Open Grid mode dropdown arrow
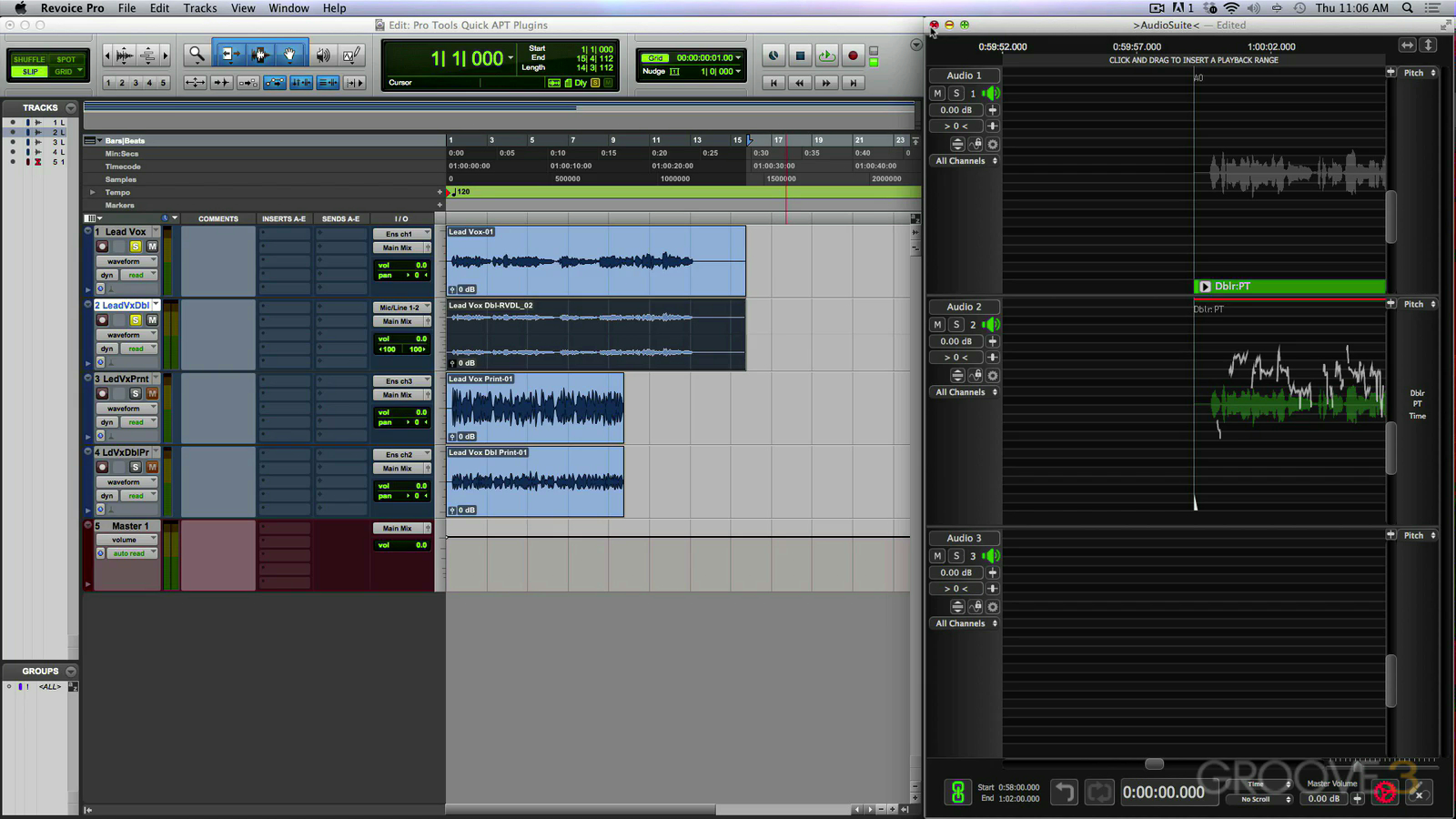 (80, 71)
